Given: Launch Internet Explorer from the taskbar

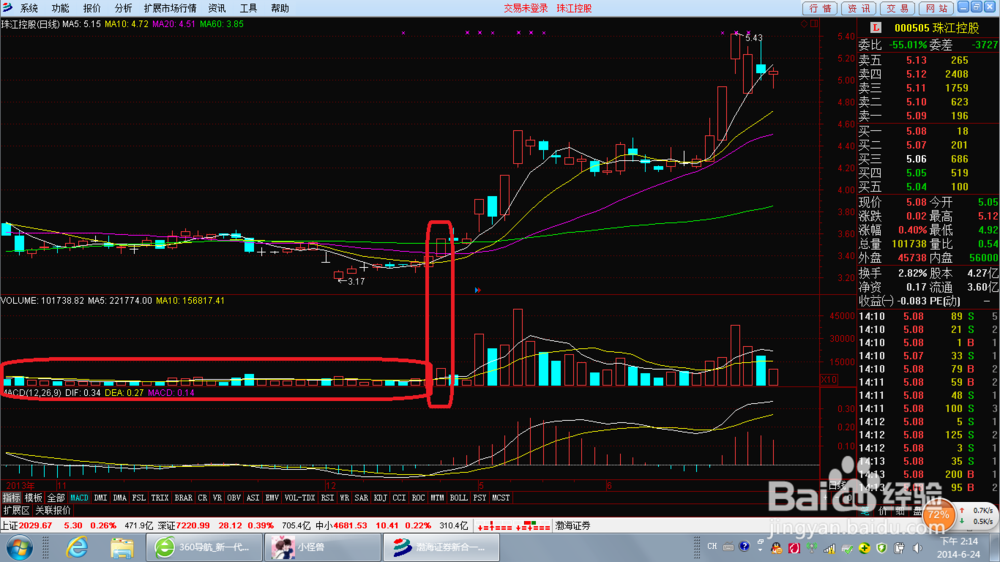Looking at the screenshot, I should coord(77,548).
